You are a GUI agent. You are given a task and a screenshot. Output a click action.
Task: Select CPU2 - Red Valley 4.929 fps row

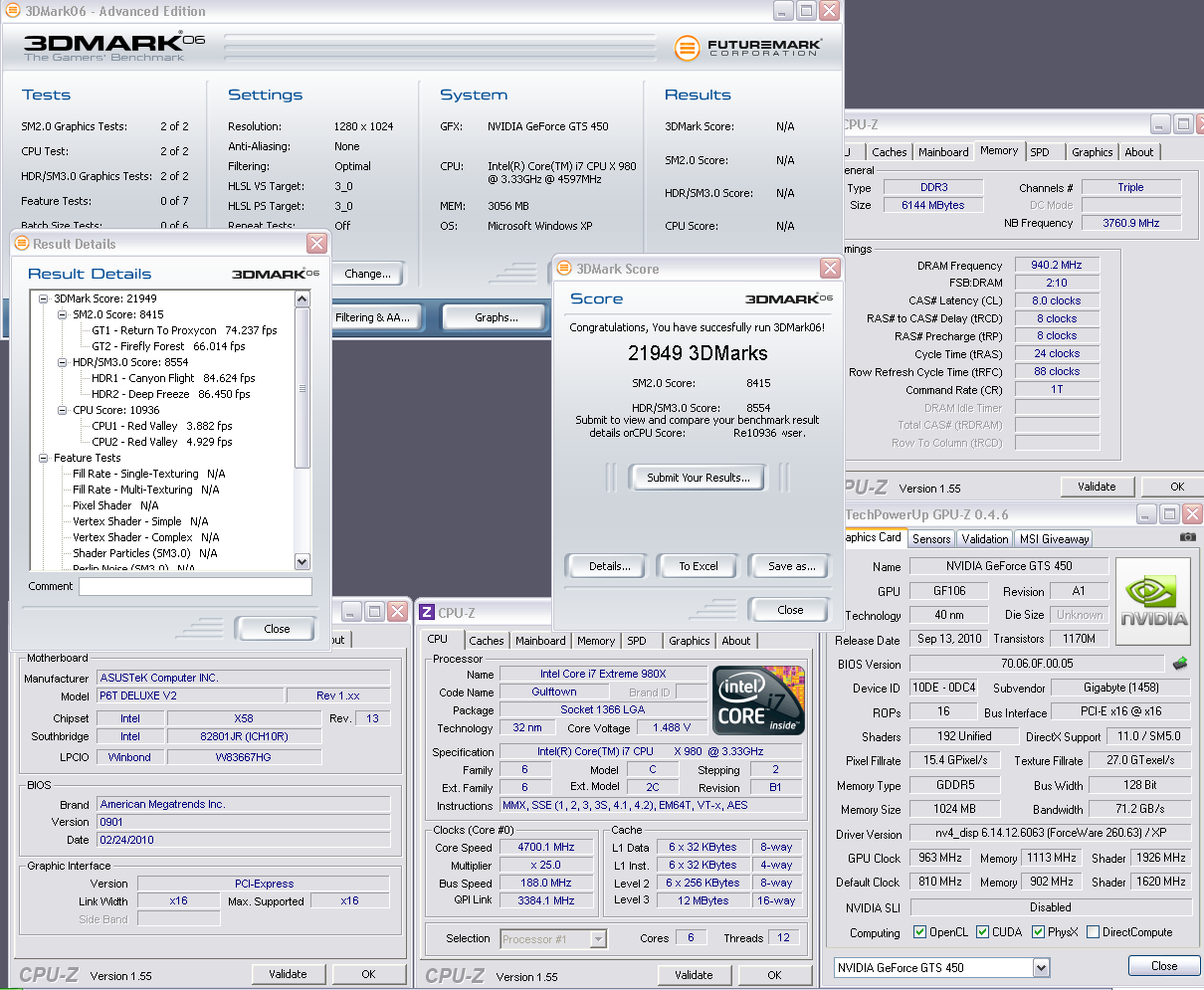coord(162,442)
